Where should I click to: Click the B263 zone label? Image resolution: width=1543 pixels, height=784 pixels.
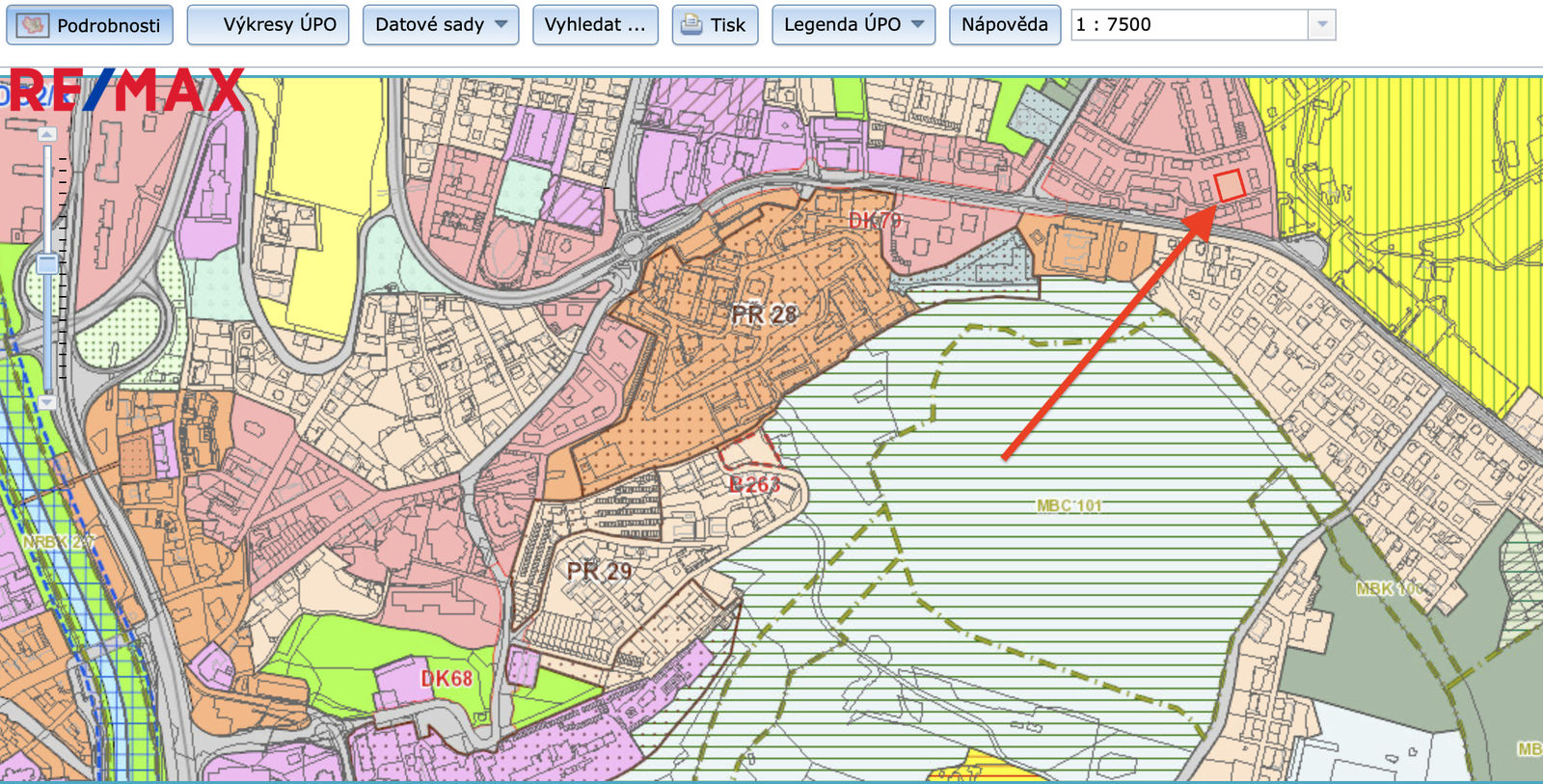[754, 484]
